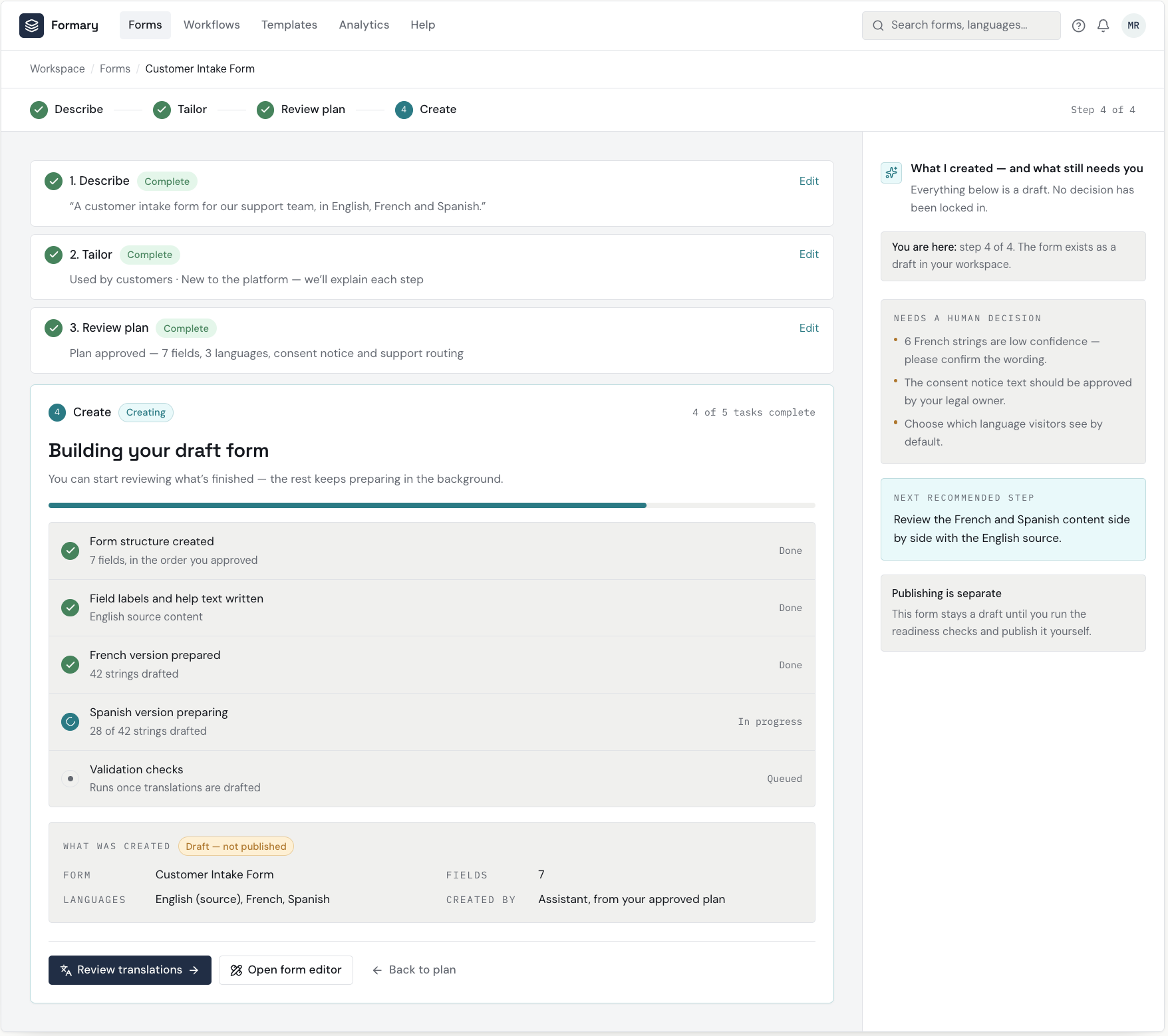
Task: Click the 'You are here' status note
Action: 1013,256
